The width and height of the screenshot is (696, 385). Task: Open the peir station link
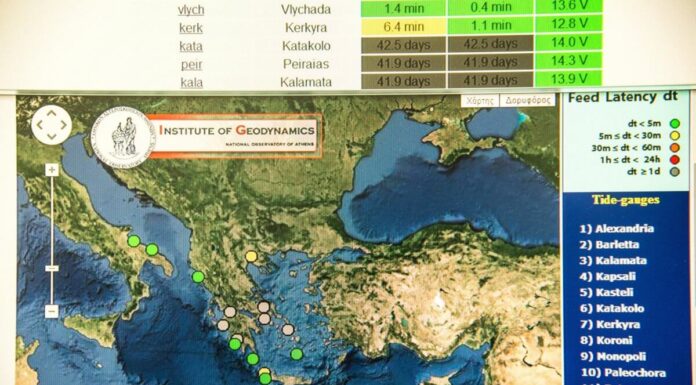click(x=192, y=64)
